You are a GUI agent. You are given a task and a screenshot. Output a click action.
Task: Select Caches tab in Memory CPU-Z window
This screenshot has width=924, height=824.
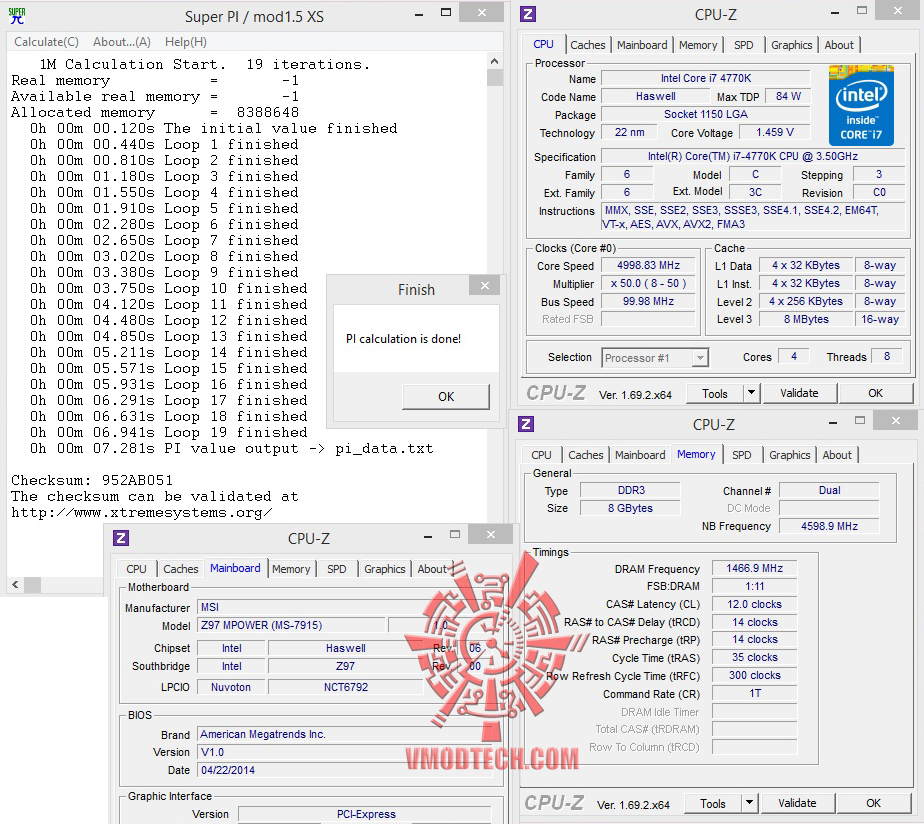[586, 455]
